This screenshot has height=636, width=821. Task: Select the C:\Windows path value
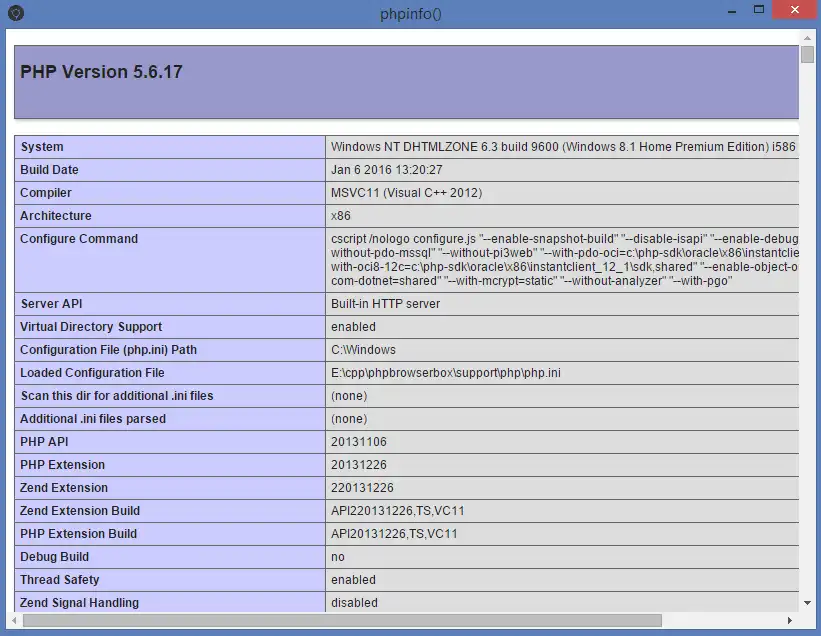pyautogui.click(x=363, y=350)
